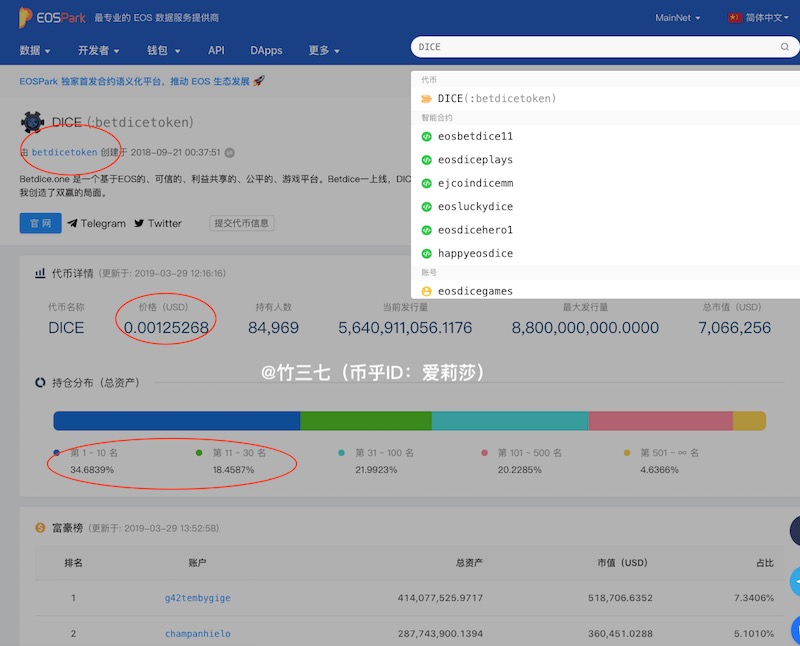800x646 pixels.
Task: Open the Twitter link
Action: pos(158,223)
